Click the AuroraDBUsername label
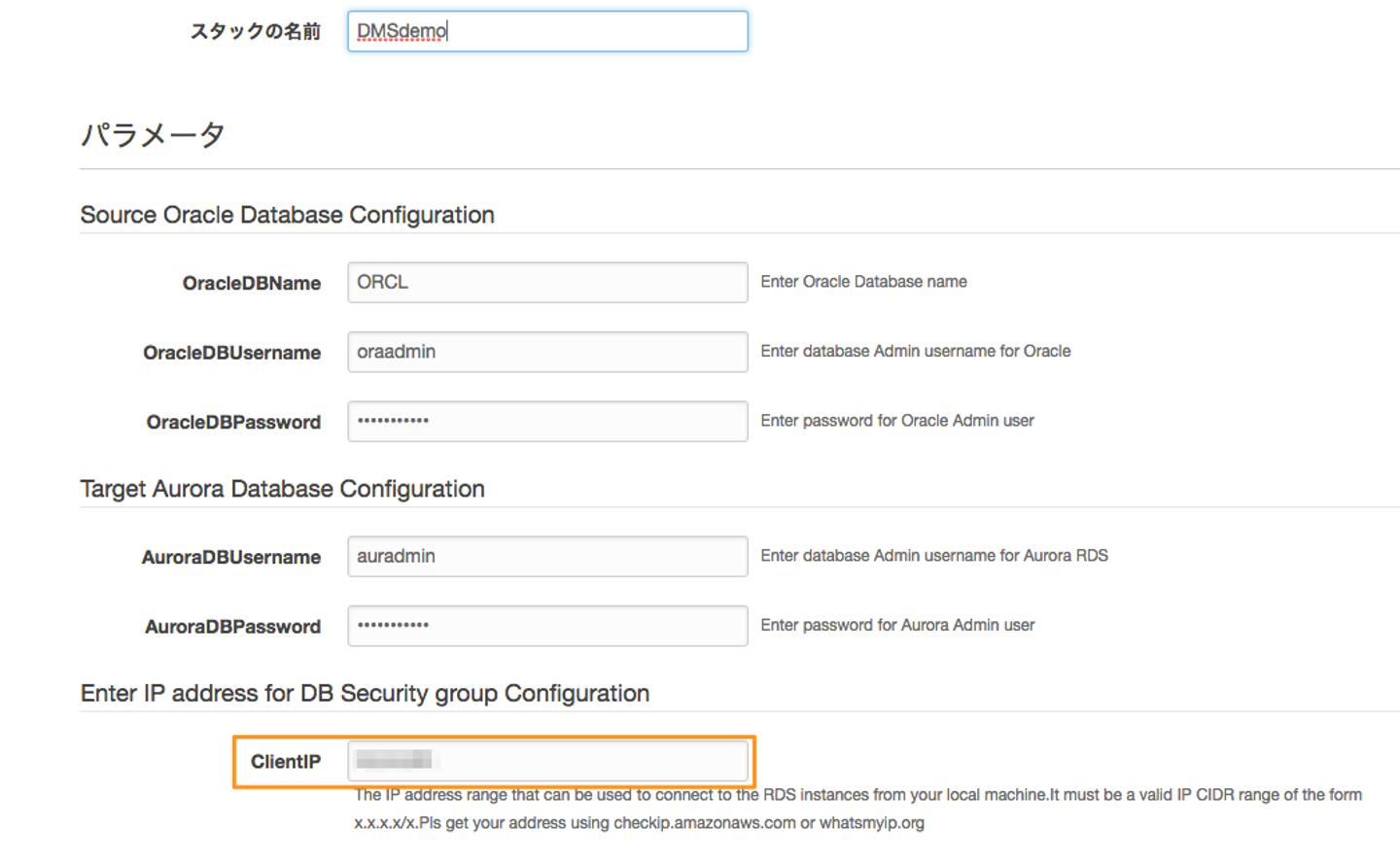This screenshot has height=862, width=1400. pyautogui.click(x=230, y=558)
